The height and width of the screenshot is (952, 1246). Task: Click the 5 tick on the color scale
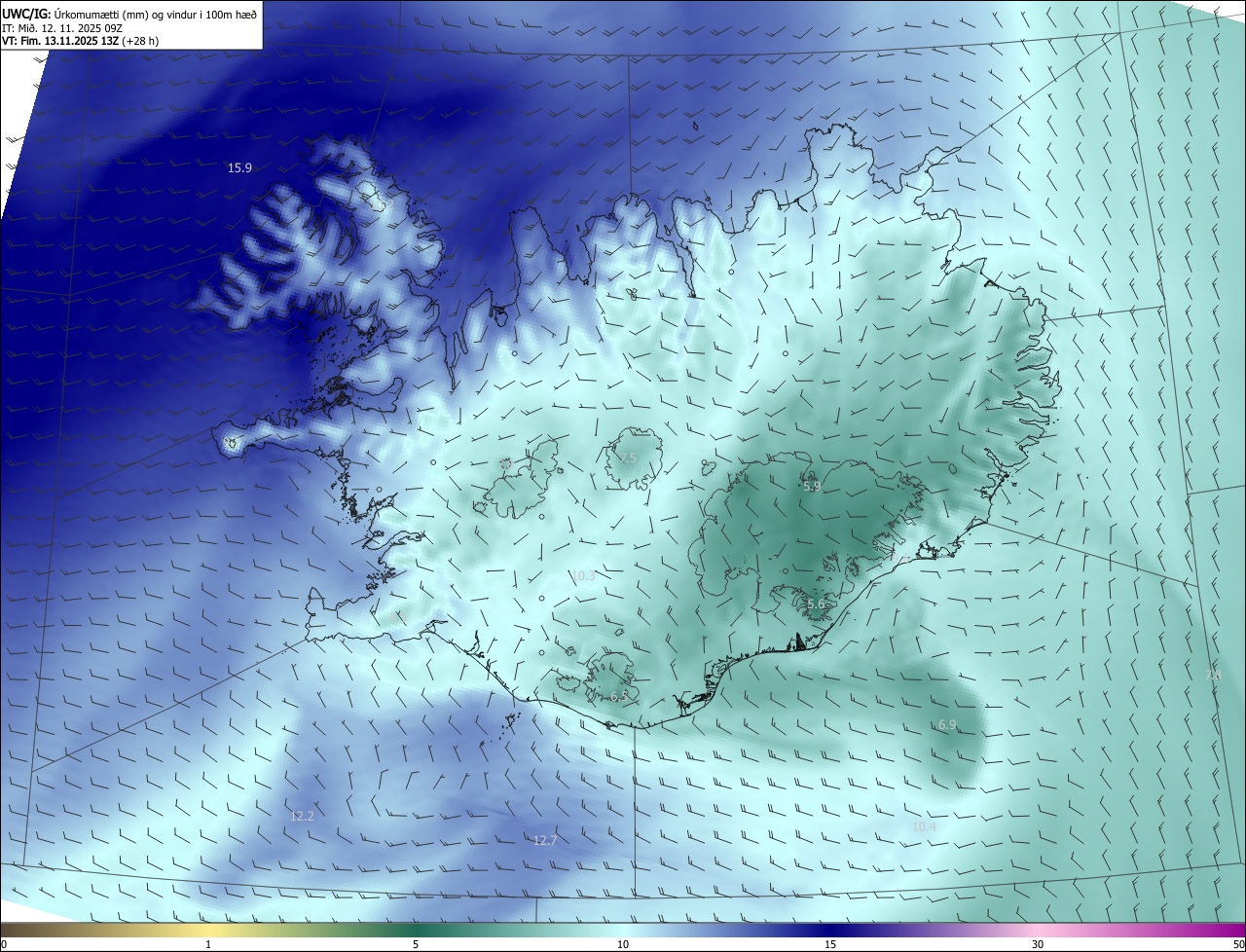coord(416,944)
